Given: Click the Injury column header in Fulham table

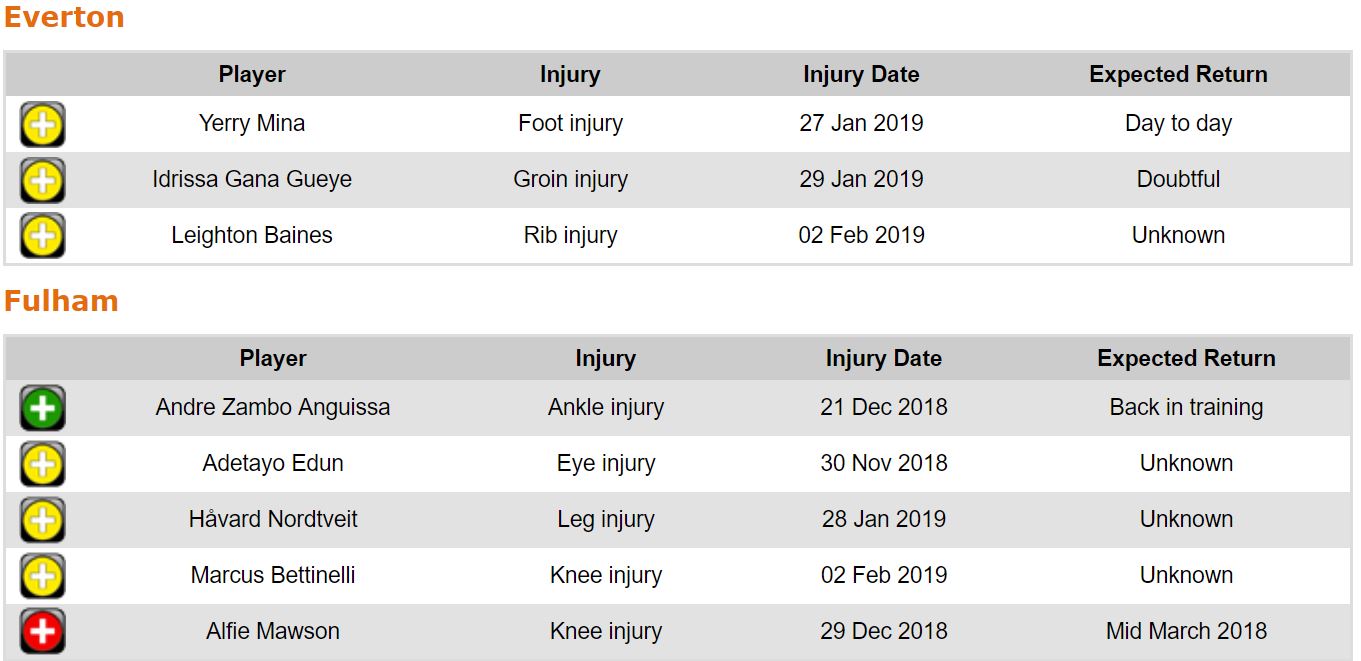Looking at the screenshot, I should (605, 358).
